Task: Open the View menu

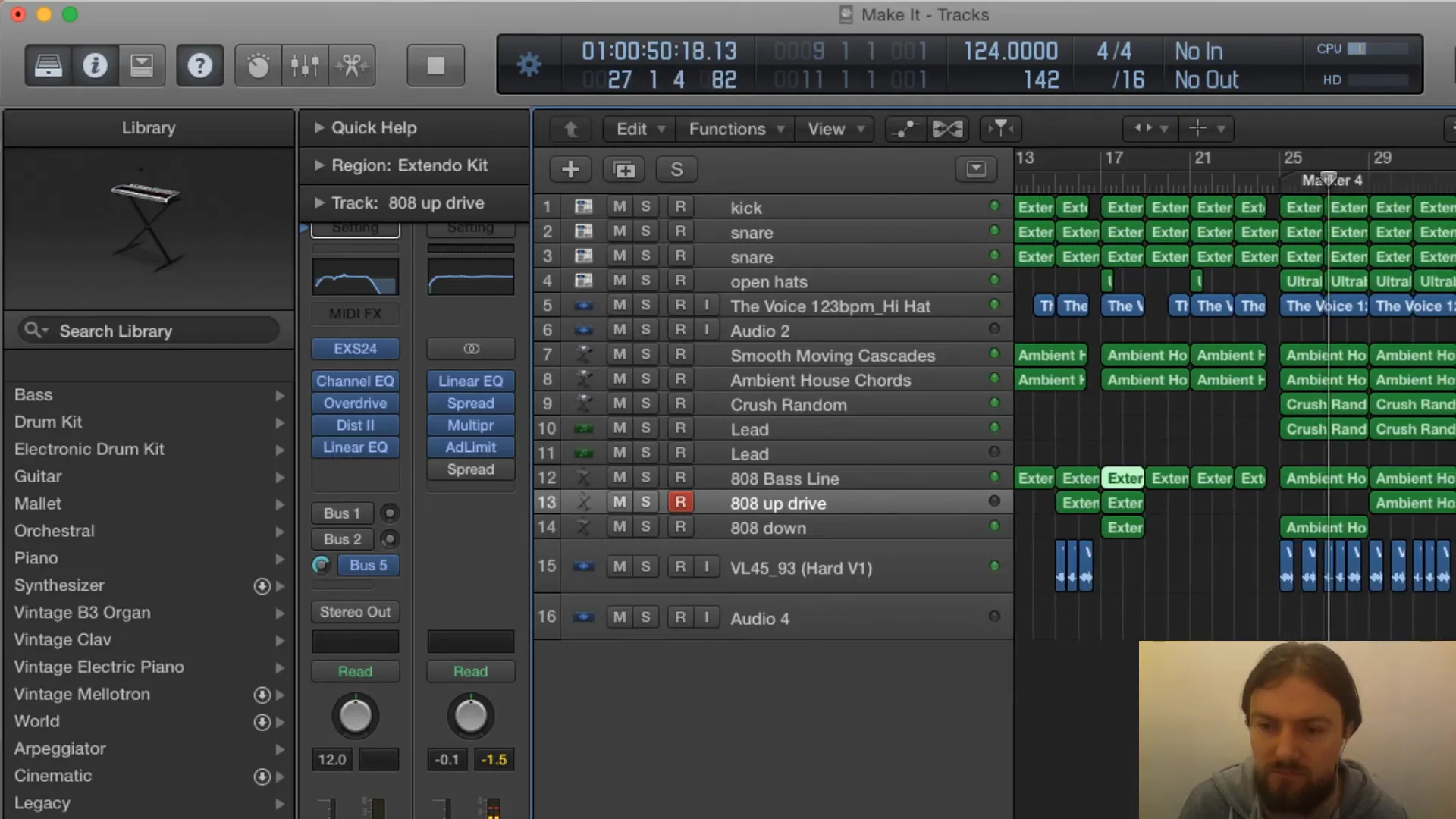Action: [x=835, y=129]
